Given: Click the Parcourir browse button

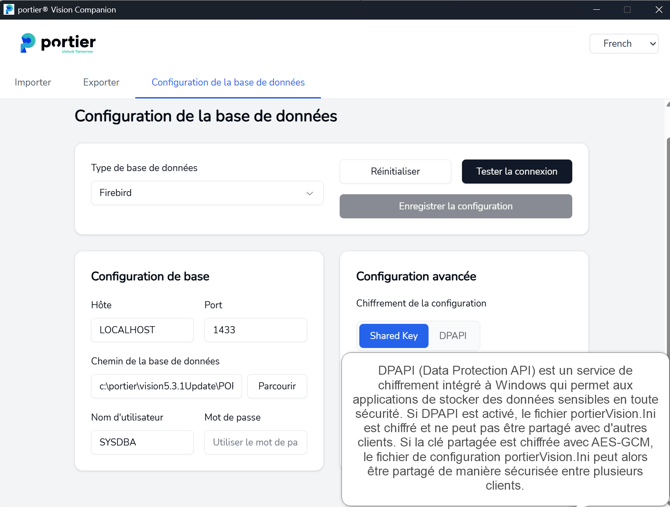Looking at the screenshot, I should [x=277, y=386].
